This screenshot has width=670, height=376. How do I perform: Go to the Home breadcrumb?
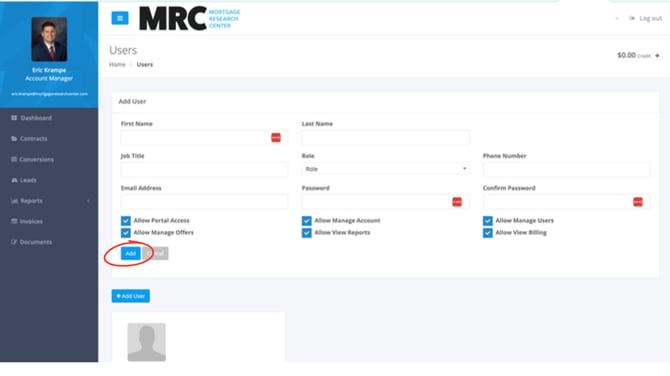pos(117,65)
